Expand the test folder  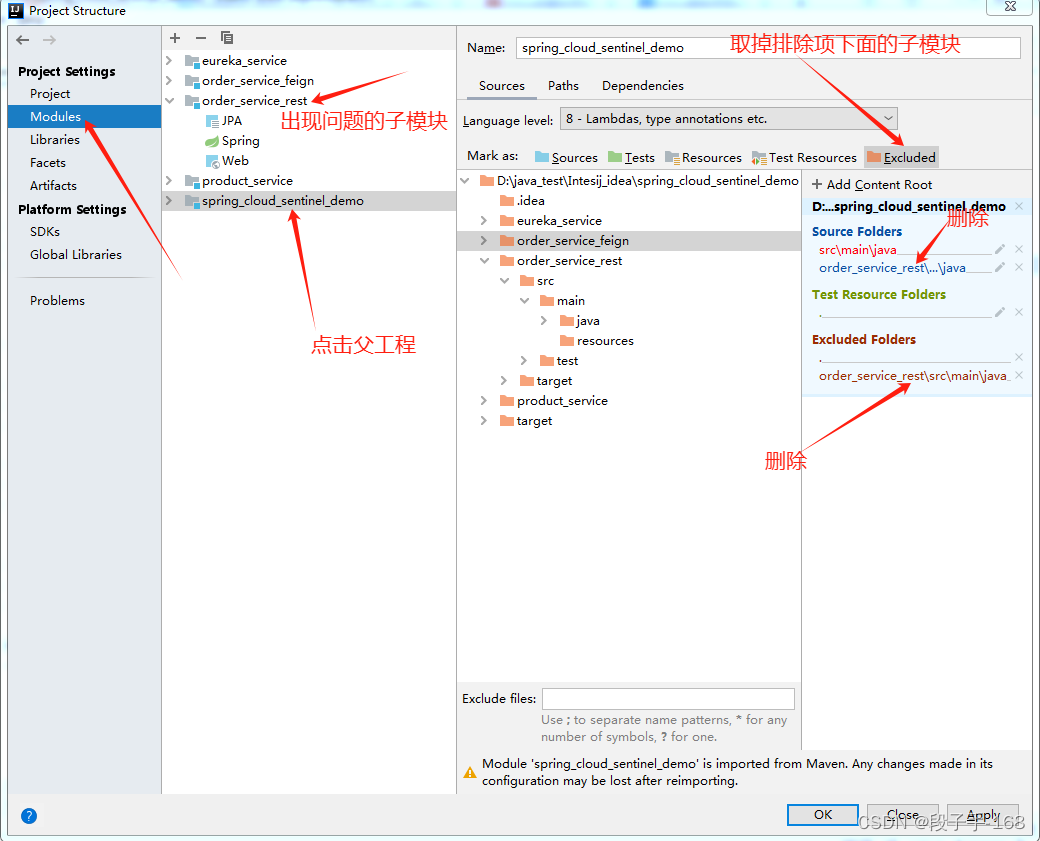524,360
